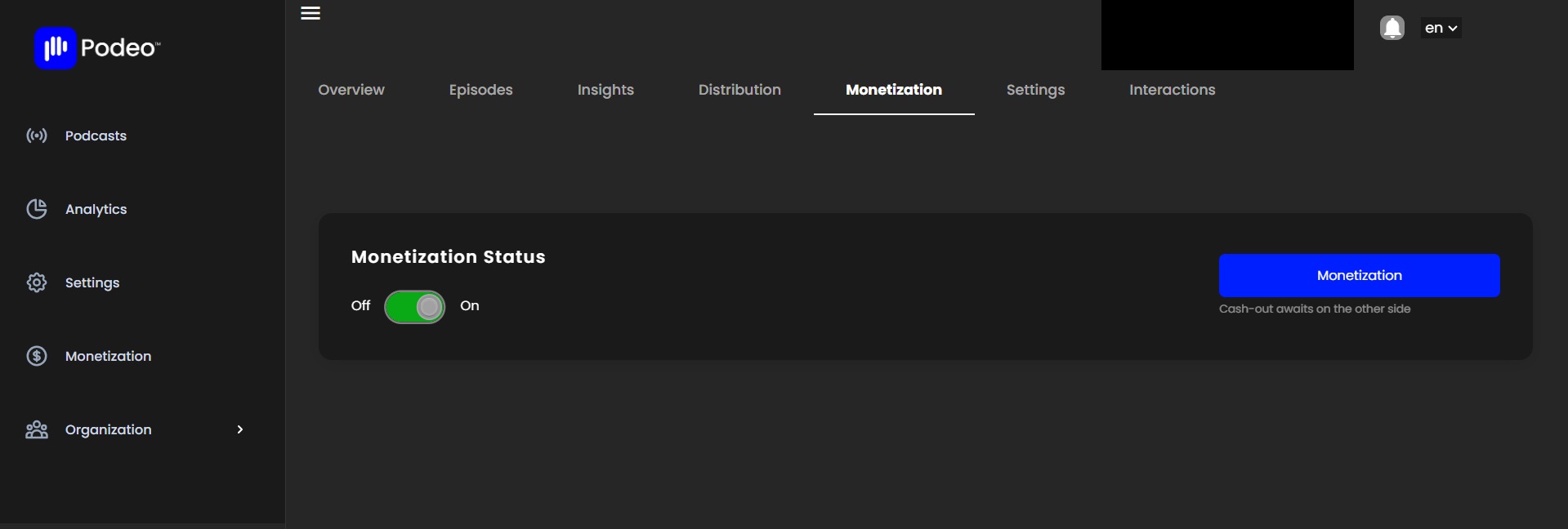Click the notification bell icon
This screenshot has height=529, width=1568.
tap(1392, 28)
